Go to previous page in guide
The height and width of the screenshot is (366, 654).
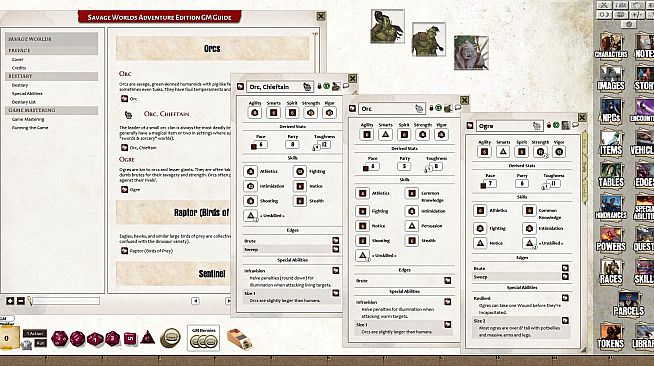click(195, 301)
